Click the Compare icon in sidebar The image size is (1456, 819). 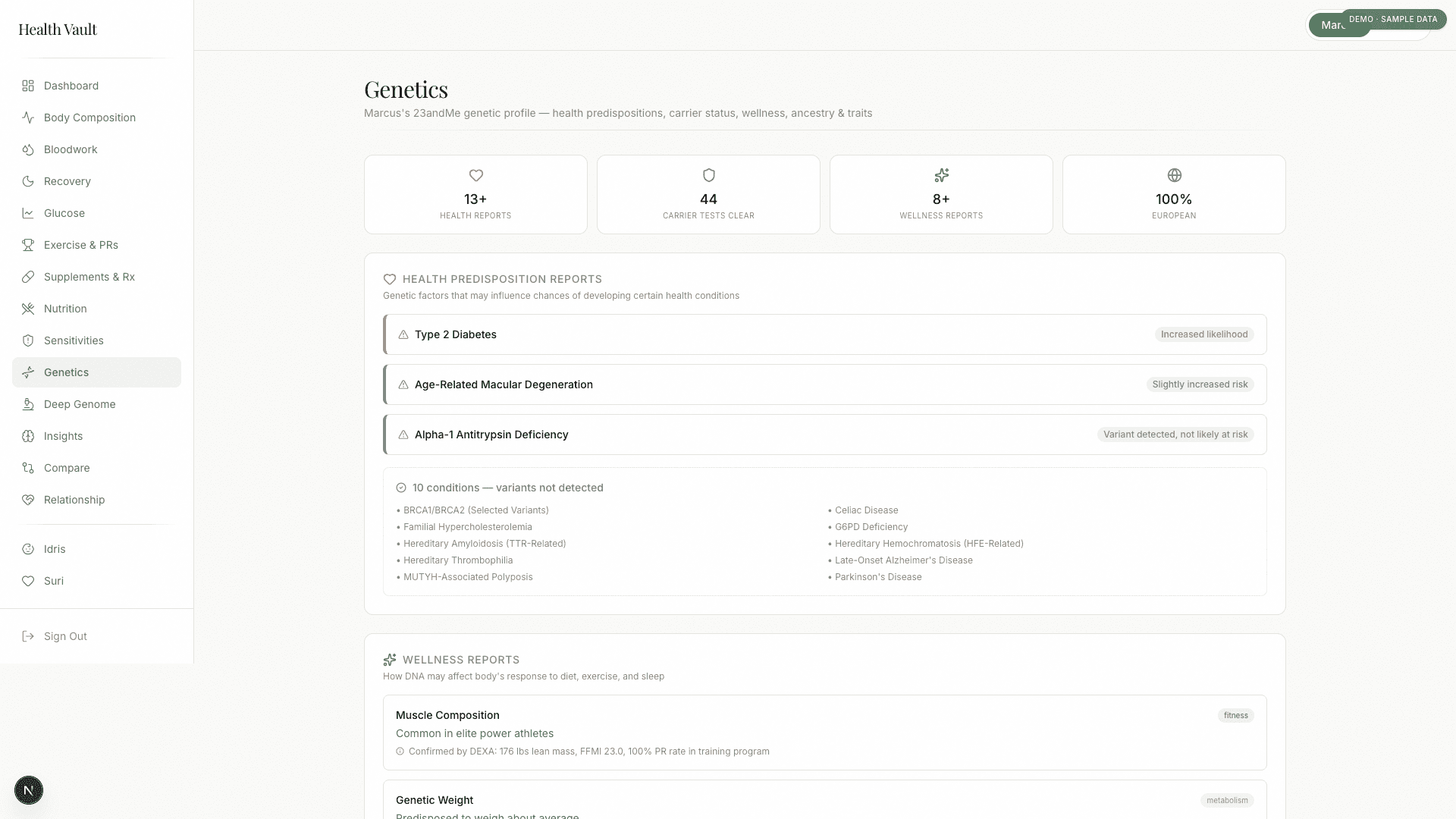[x=28, y=468]
